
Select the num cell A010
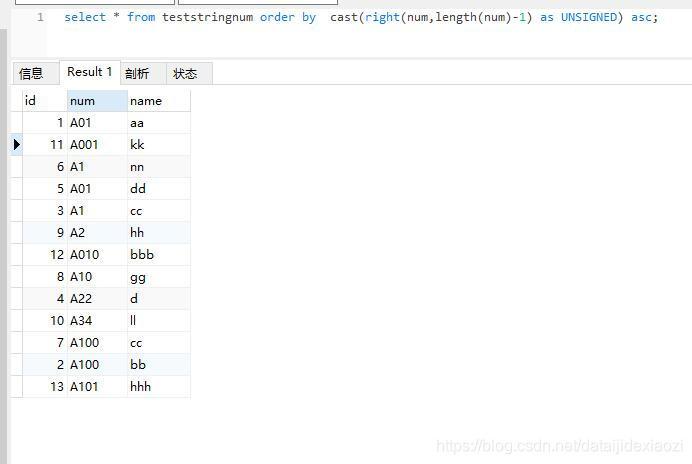pyautogui.click(x=97, y=254)
